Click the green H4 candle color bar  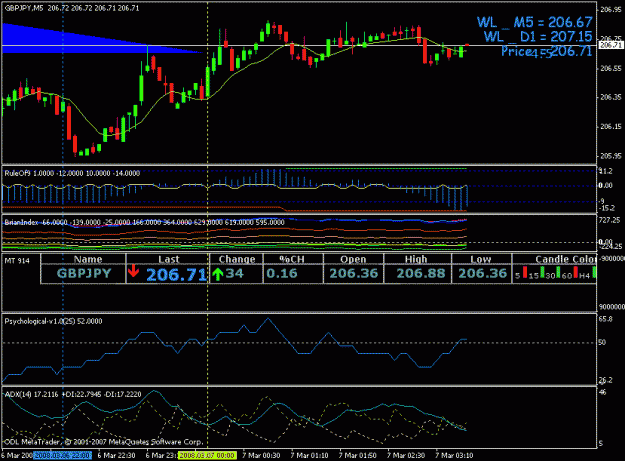[x=594, y=273]
